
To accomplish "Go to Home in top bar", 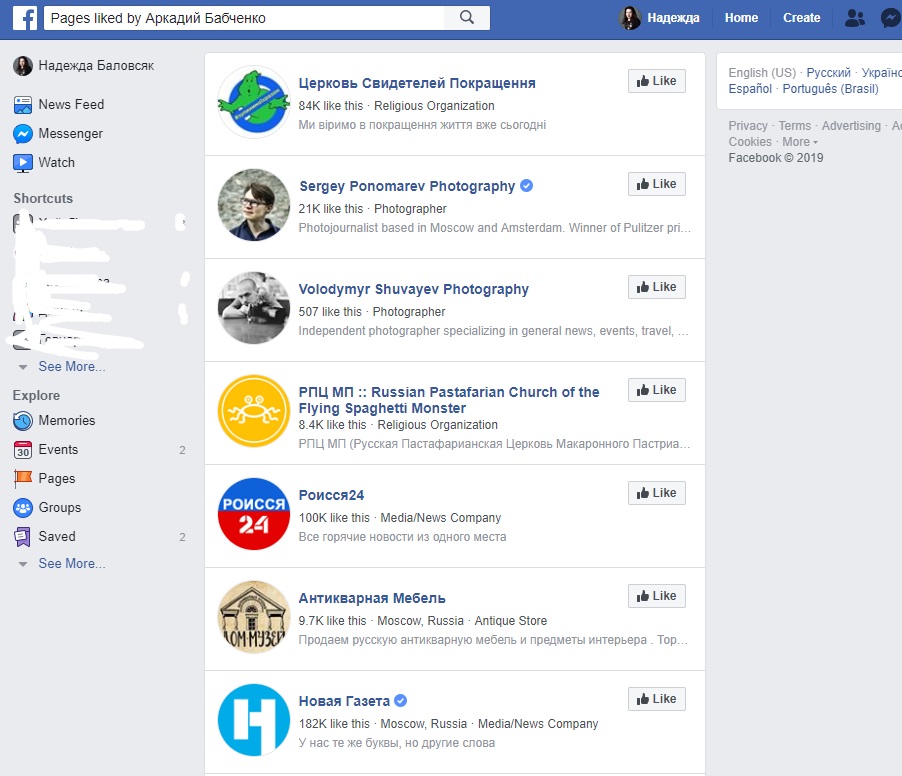I will pos(741,18).
